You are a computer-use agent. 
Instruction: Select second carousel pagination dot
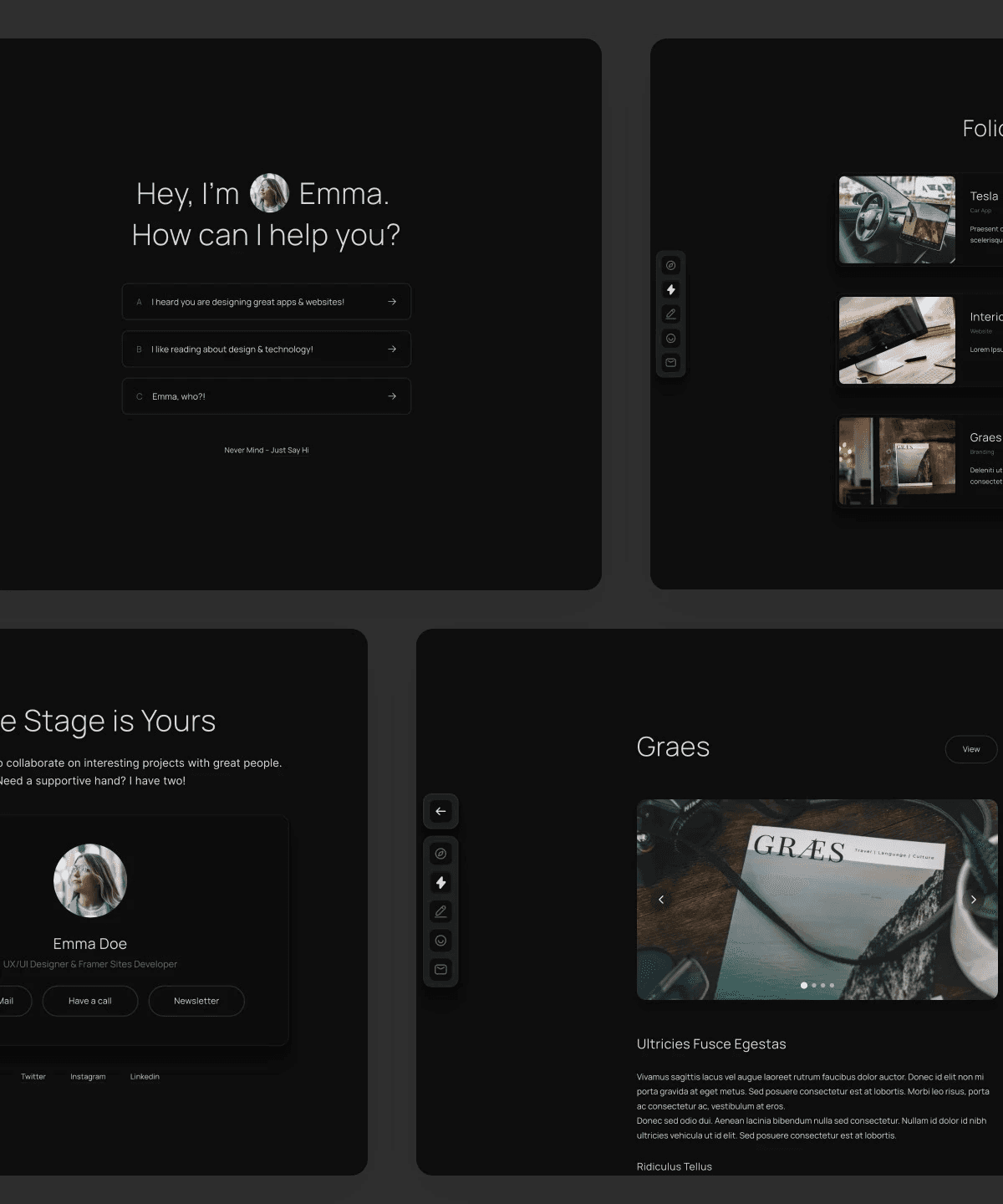814,985
